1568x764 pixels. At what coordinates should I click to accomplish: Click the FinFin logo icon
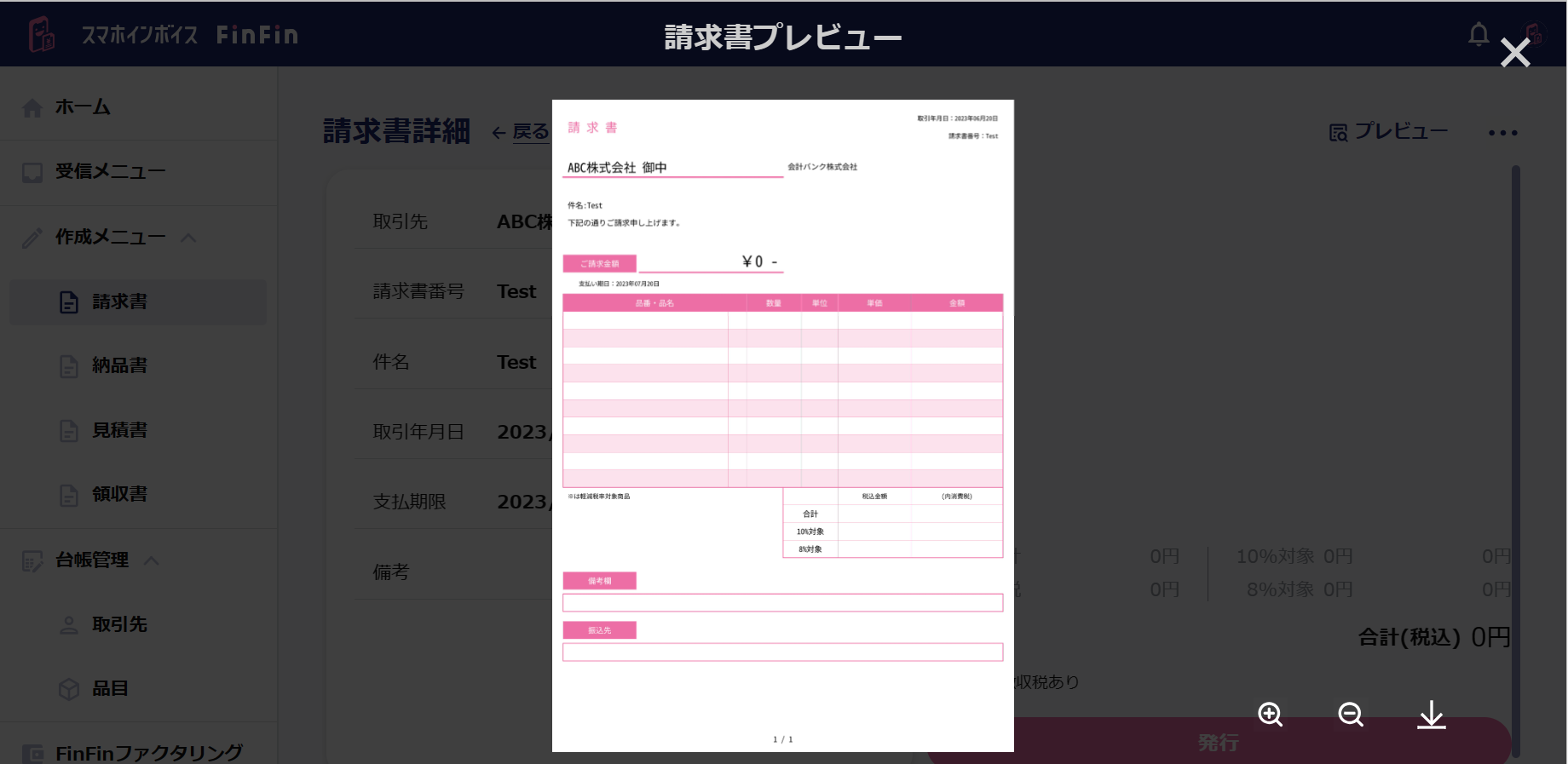[x=41, y=34]
